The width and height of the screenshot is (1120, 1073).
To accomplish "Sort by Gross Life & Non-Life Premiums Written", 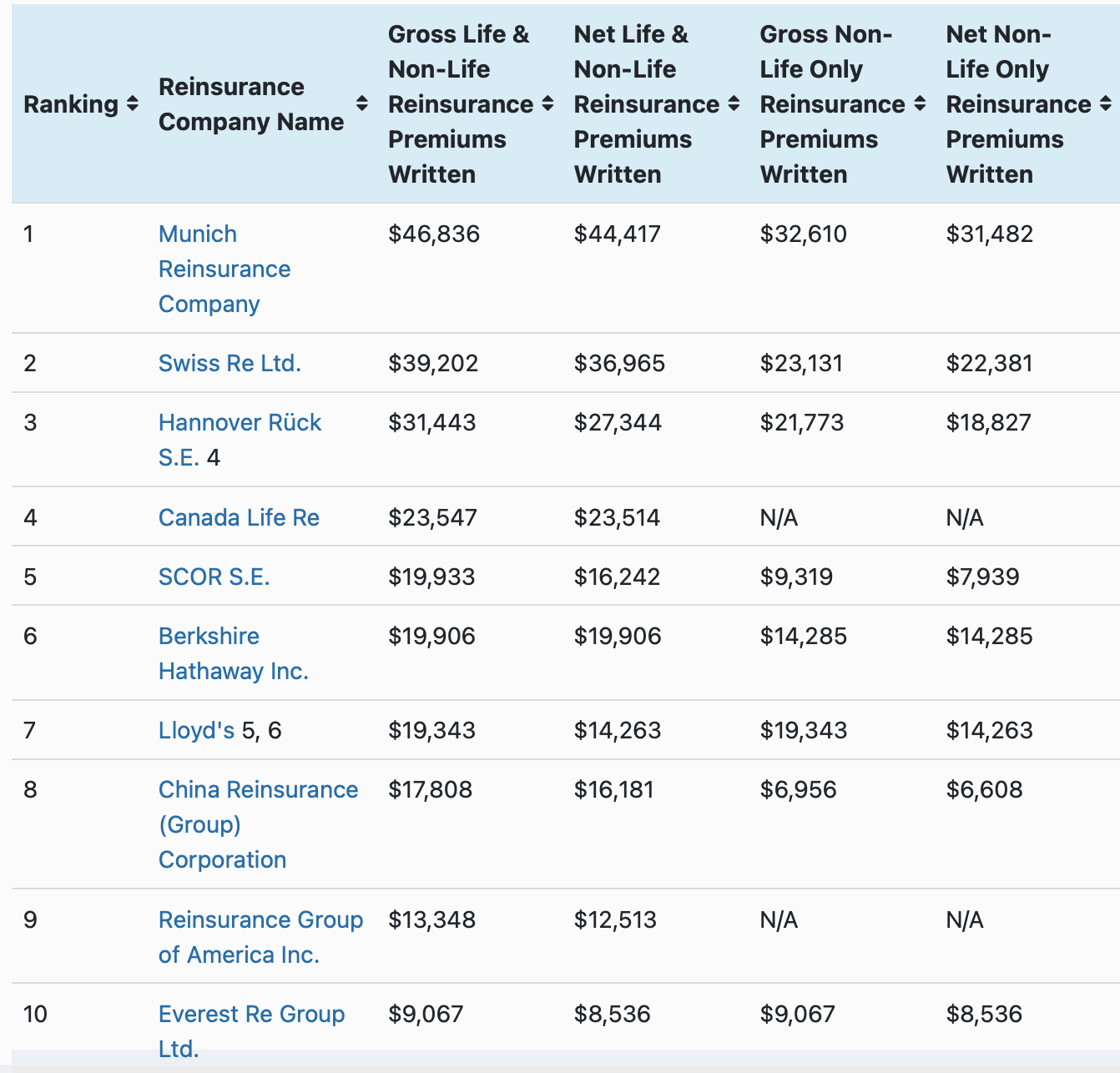I will pyautogui.click(x=548, y=104).
